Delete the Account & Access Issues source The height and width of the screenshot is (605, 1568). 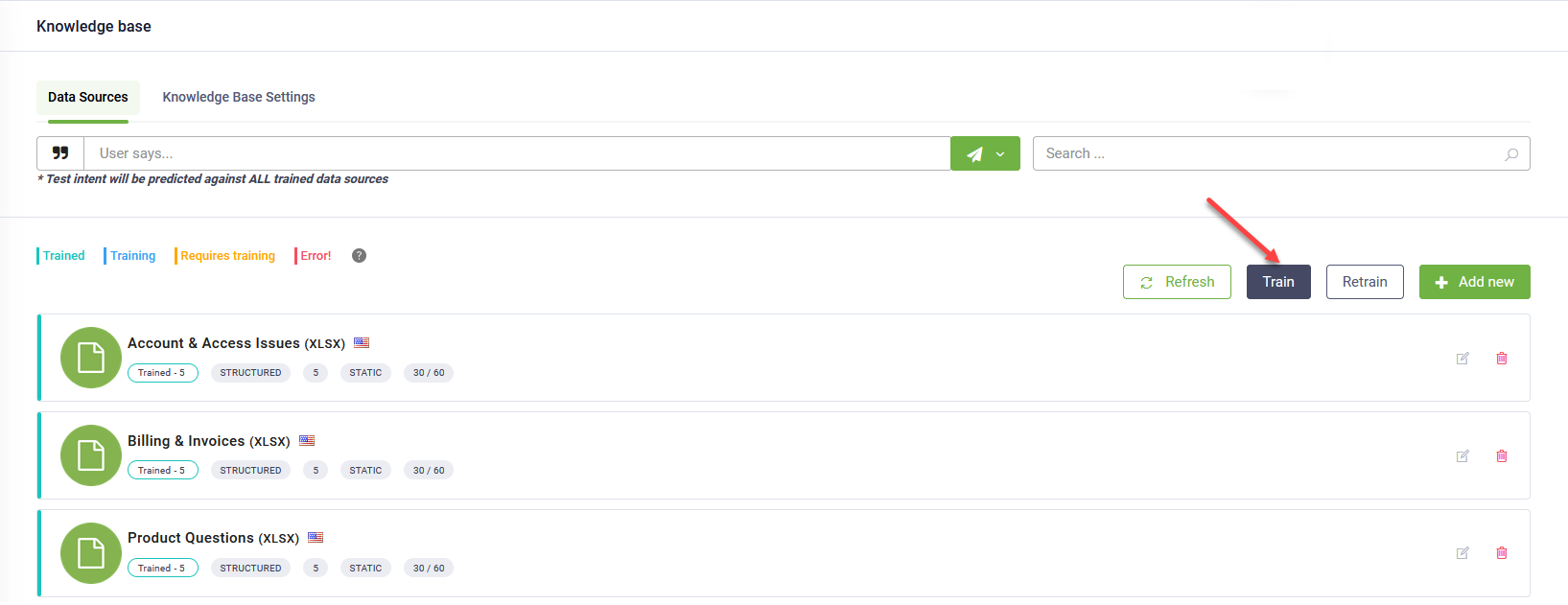pos(1502,359)
